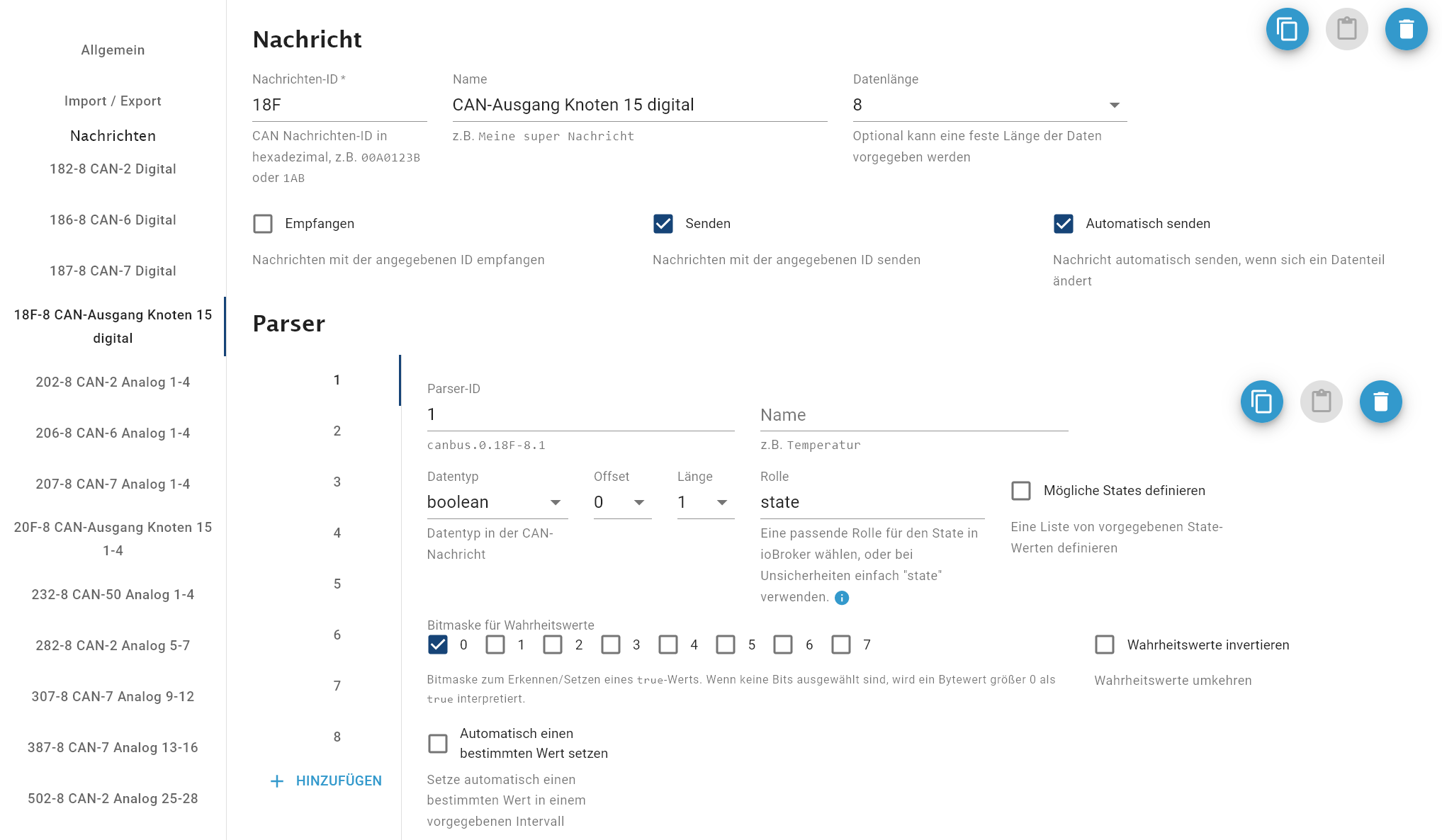Click the parser Name input field

coord(913,415)
